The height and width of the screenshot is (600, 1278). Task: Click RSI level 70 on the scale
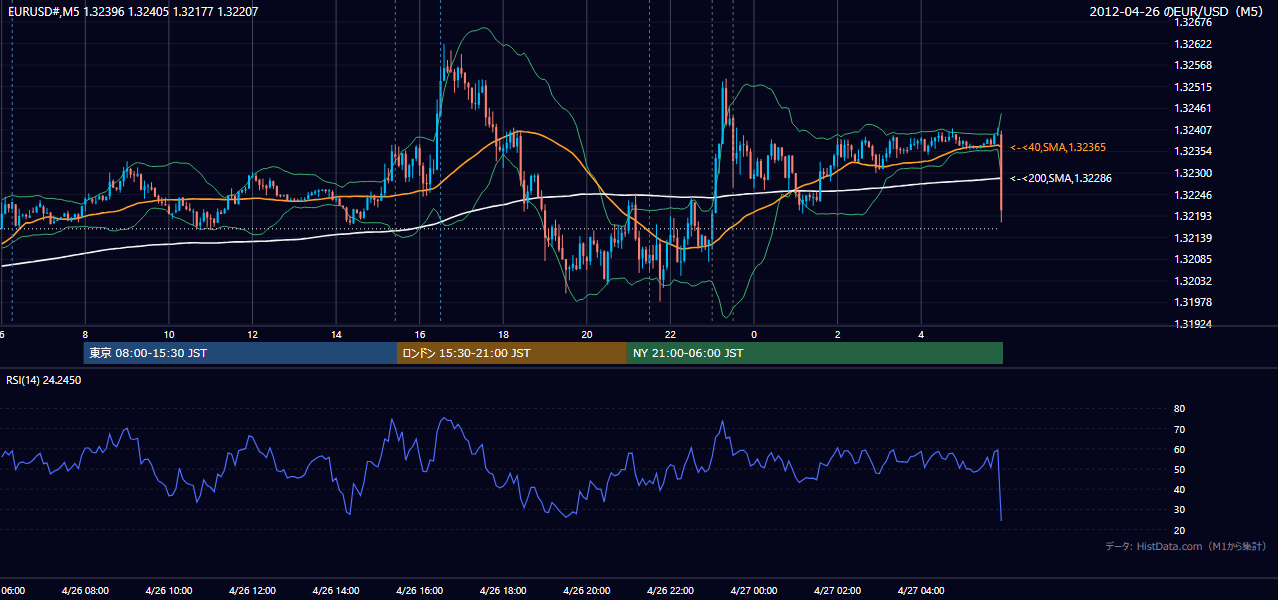[1179, 429]
